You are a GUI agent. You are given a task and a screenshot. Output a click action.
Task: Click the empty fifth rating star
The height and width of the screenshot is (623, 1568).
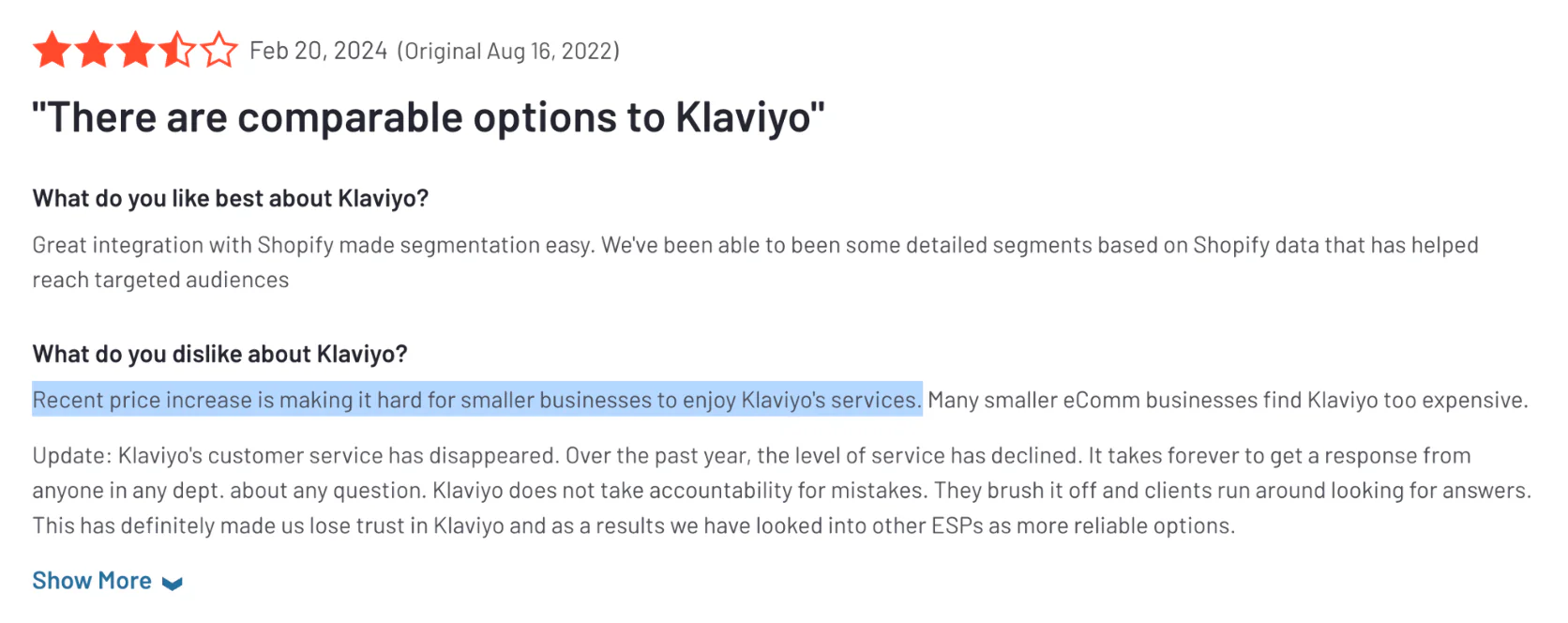[x=219, y=50]
